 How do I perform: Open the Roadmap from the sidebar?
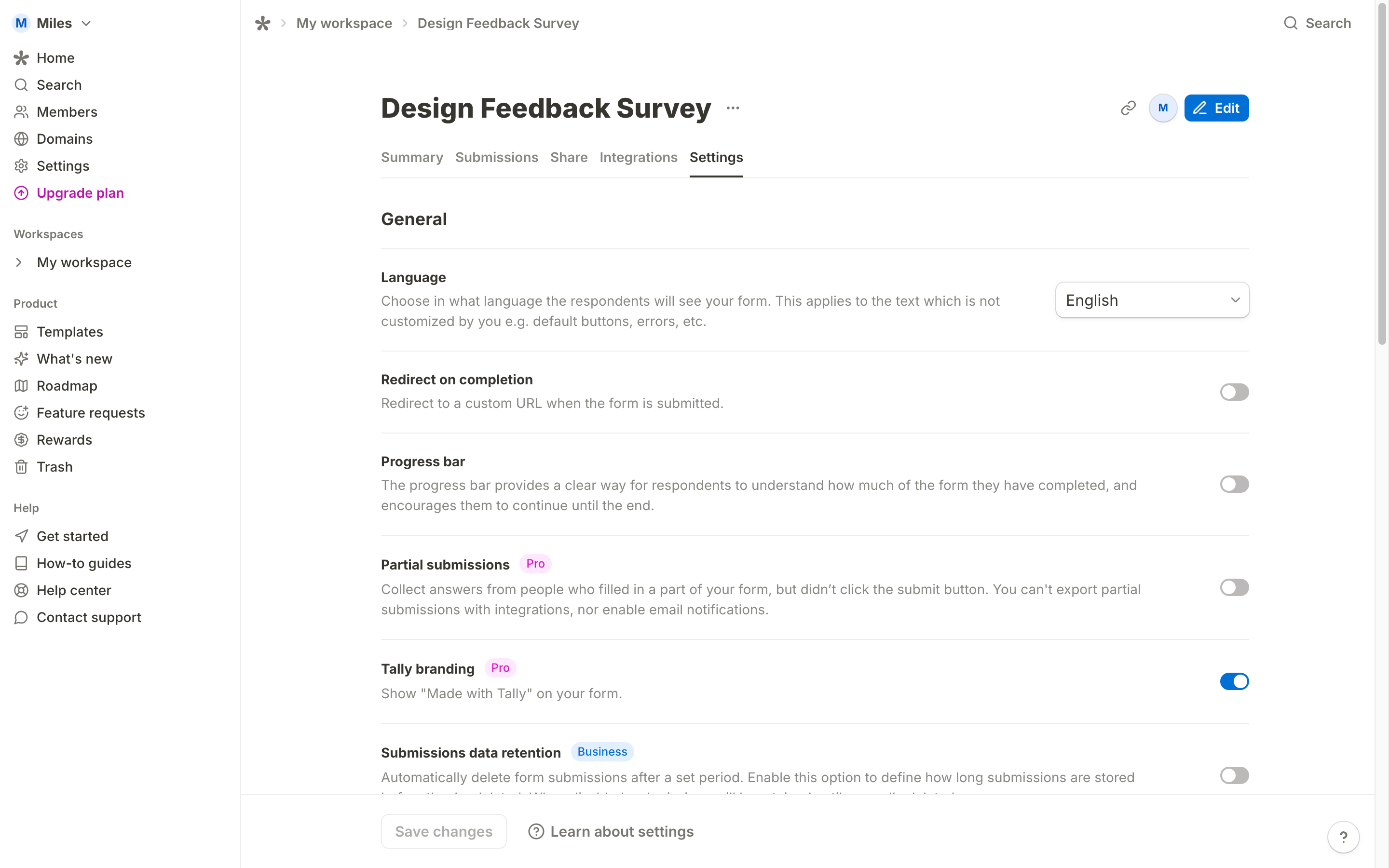click(x=67, y=385)
